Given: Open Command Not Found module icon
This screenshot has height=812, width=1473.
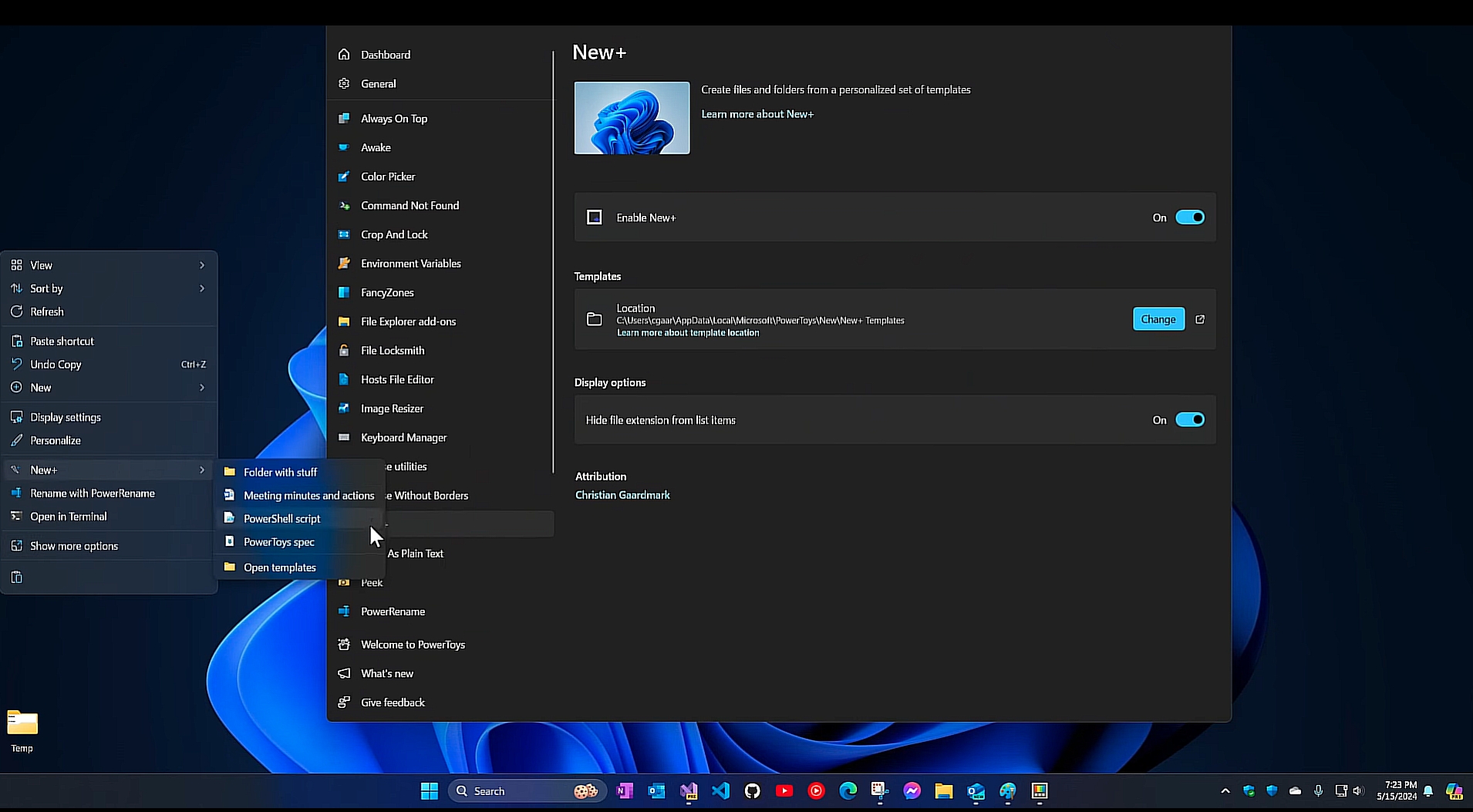Looking at the screenshot, I should 344,205.
